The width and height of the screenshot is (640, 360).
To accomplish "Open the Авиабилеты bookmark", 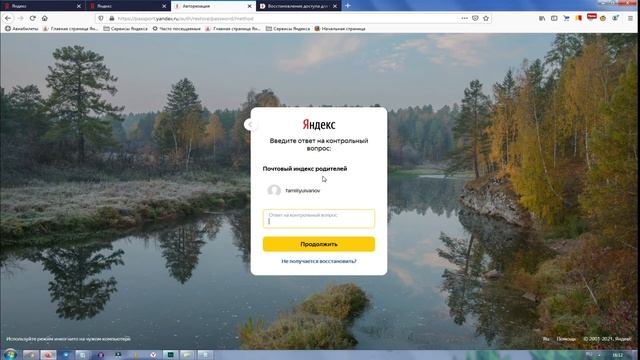I will pyautogui.click(x=22, y=29).
